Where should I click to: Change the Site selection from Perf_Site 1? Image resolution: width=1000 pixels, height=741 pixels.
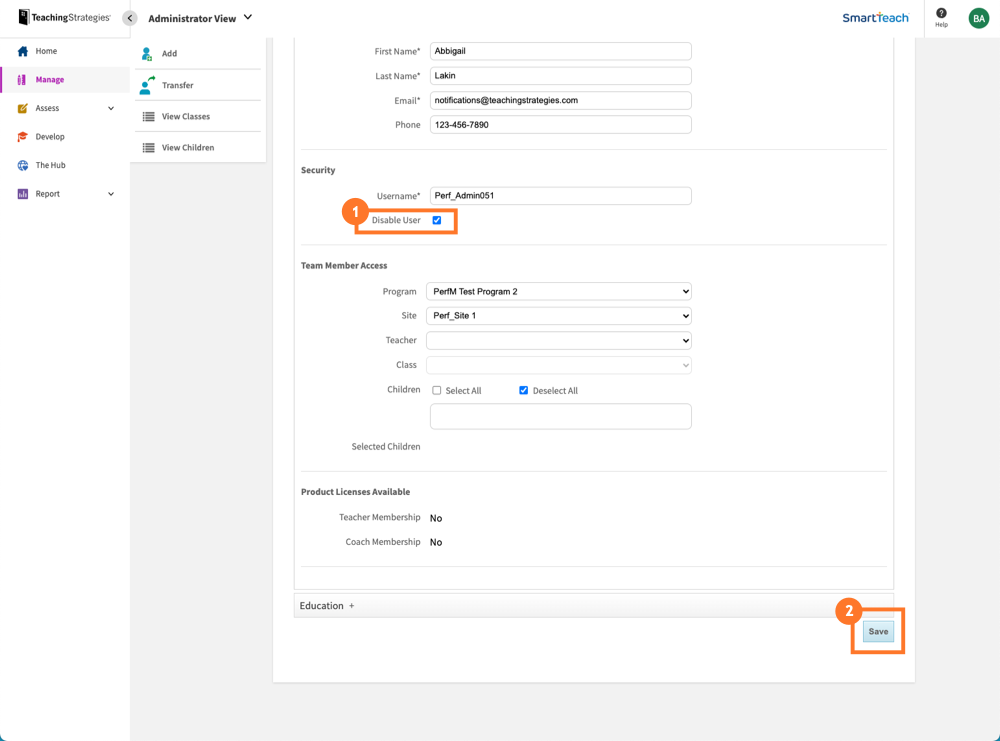[x=558, y=315]
